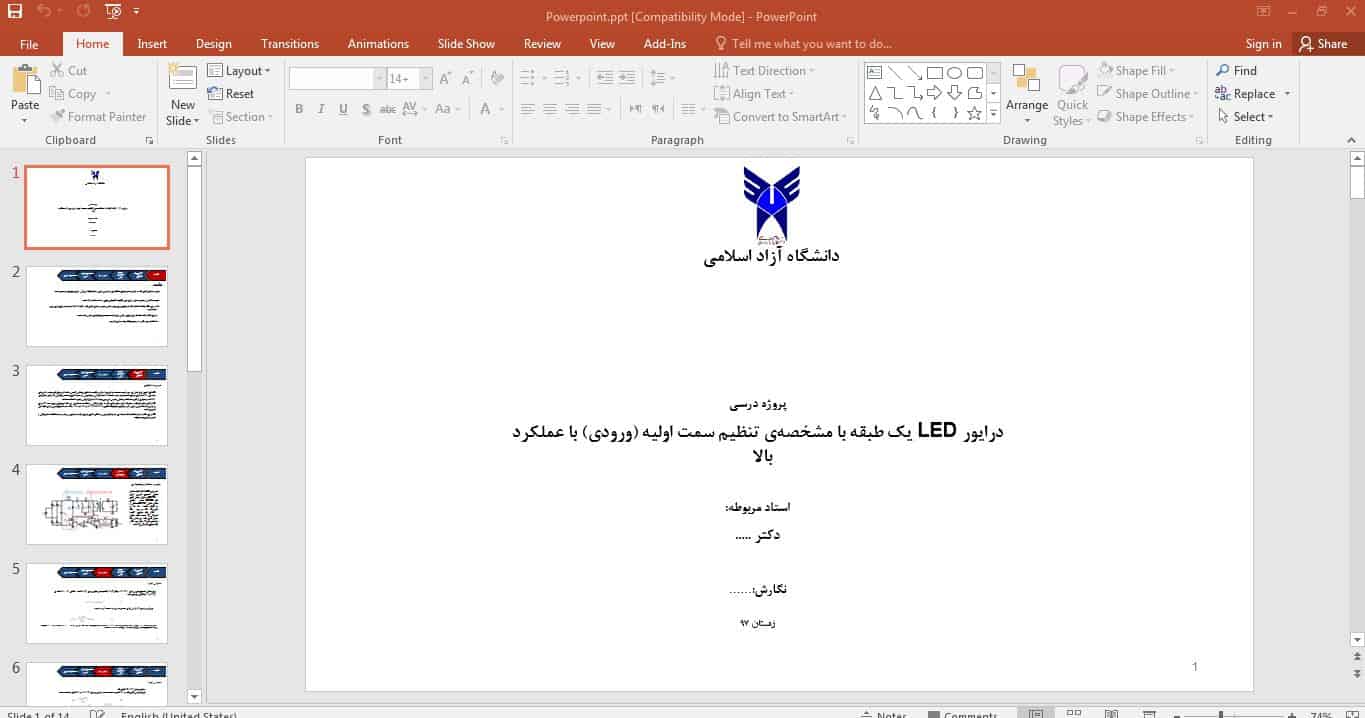Image resolution: width=1365 pixels, height=718 pixels.
Task: Apply Bold formatting
Action: 299,109
